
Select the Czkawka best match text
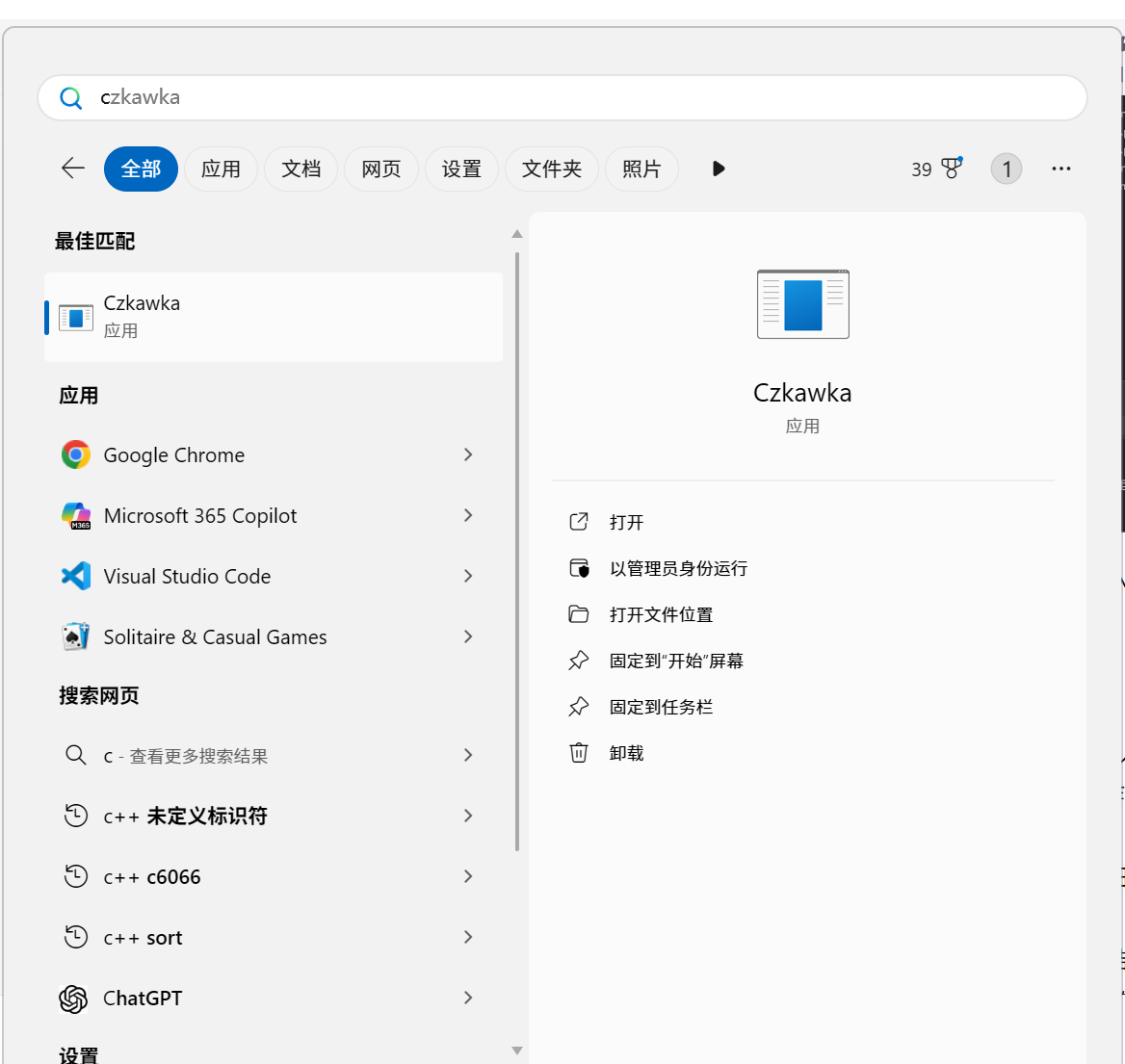[x=142, y=303]
